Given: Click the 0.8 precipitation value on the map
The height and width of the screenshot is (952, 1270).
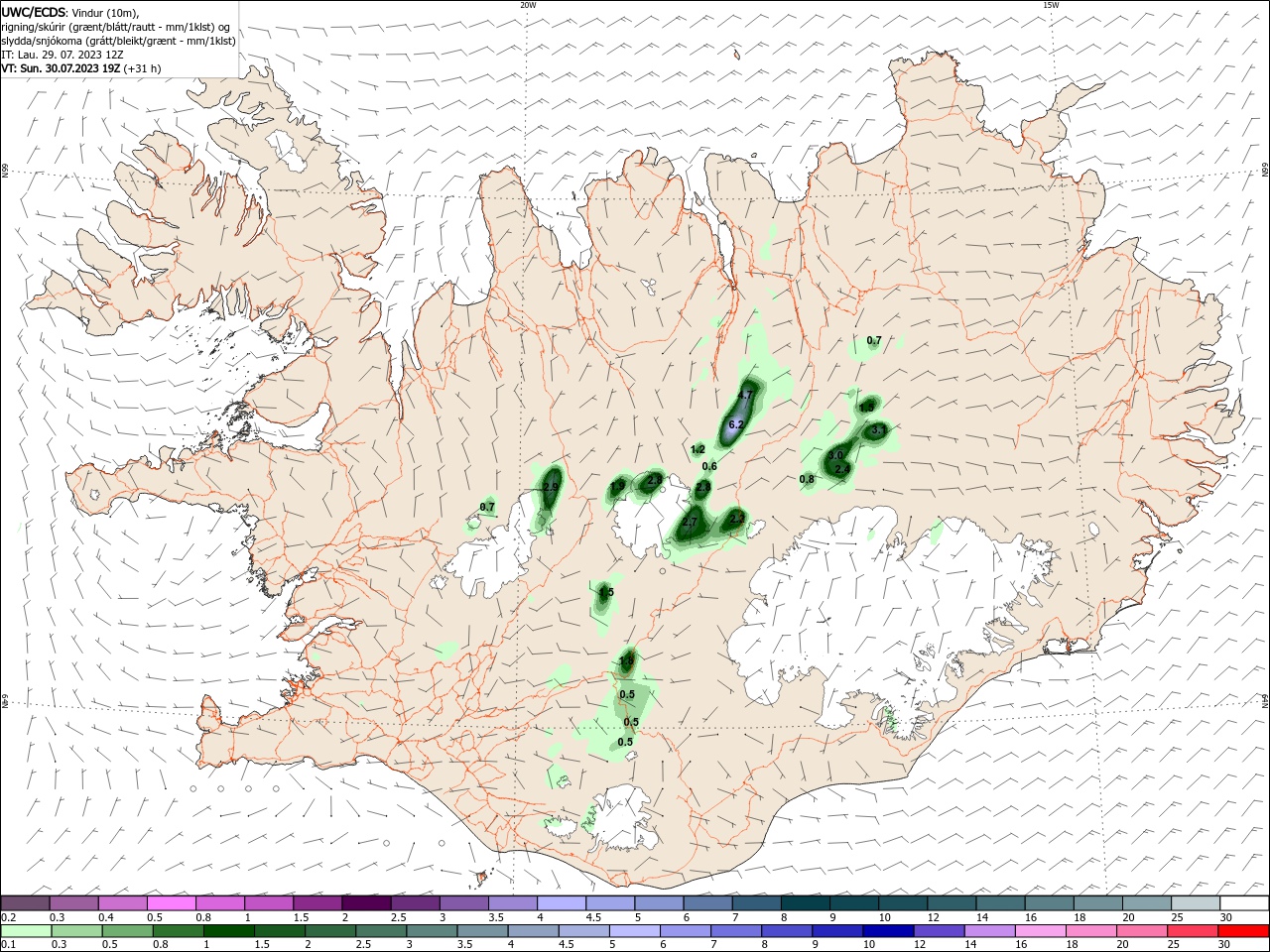Looking at the screenshot, I should [x=807, y=479].
